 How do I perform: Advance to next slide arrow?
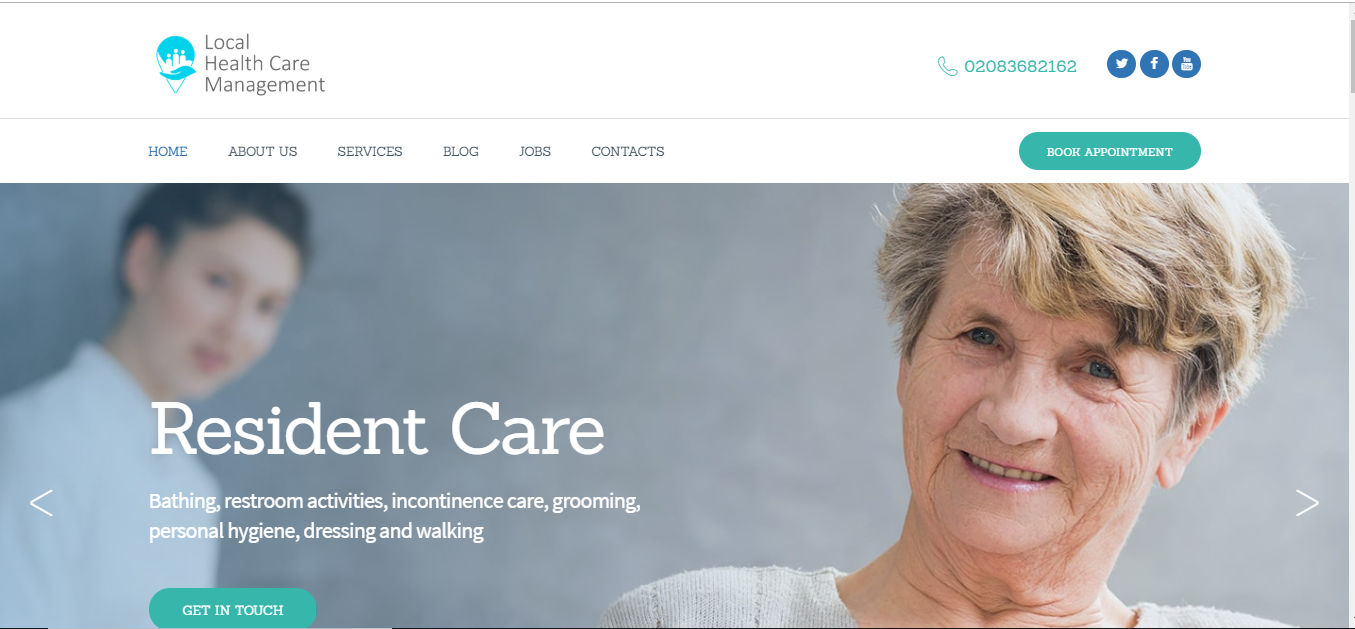1307,502
